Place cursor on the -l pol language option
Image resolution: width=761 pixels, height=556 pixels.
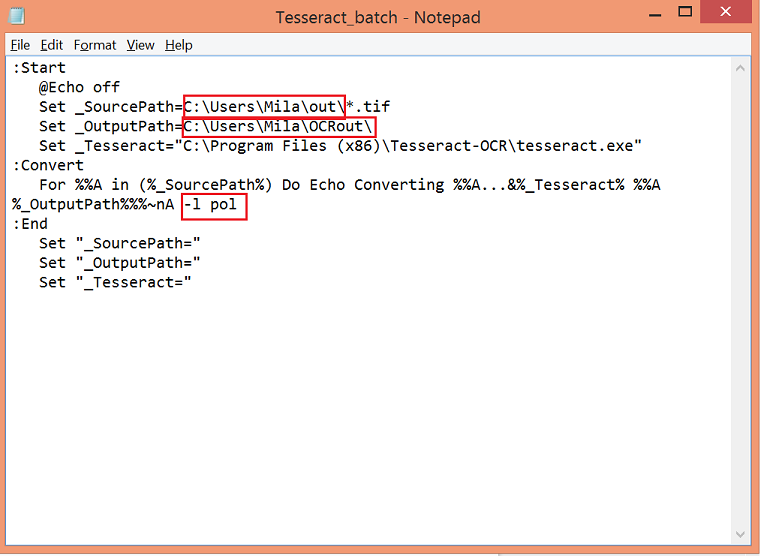pos(214,205)
